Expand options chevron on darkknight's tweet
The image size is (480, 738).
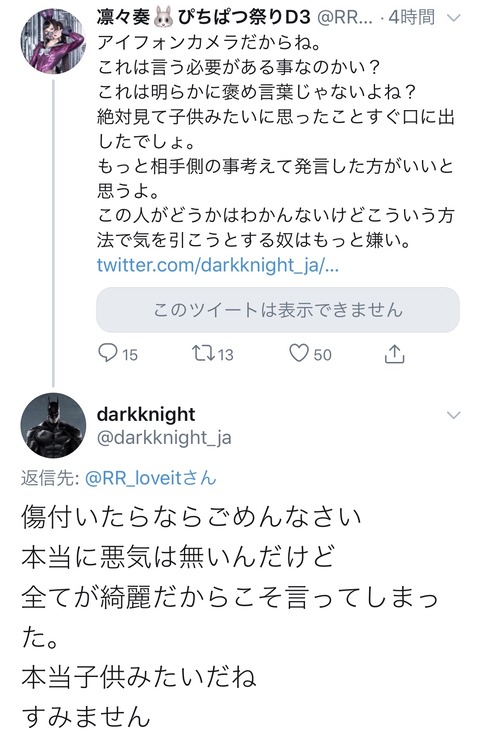coord(453,415)
